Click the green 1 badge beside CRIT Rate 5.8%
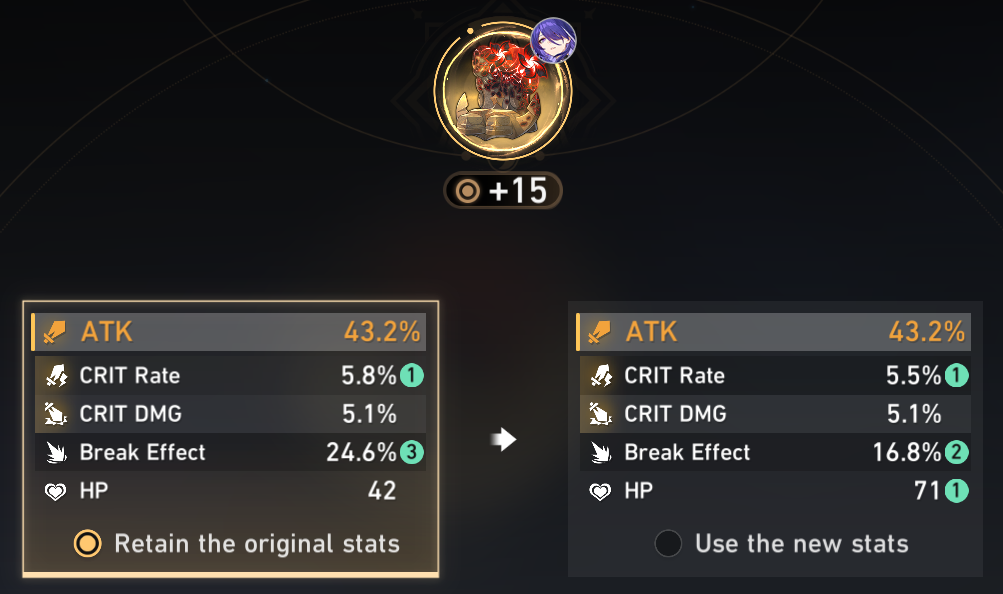The width and height of the screenshot is (1003, 594). pyautogui.click(x=412, y=375)
